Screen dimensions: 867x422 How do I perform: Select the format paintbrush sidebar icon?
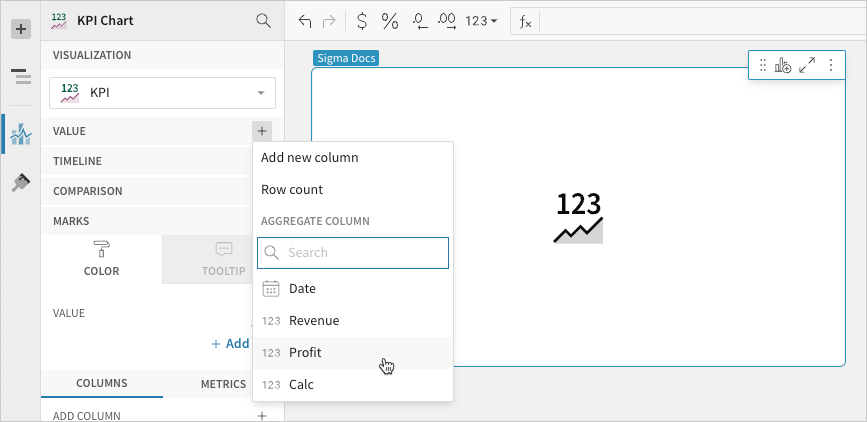(21, 182)
